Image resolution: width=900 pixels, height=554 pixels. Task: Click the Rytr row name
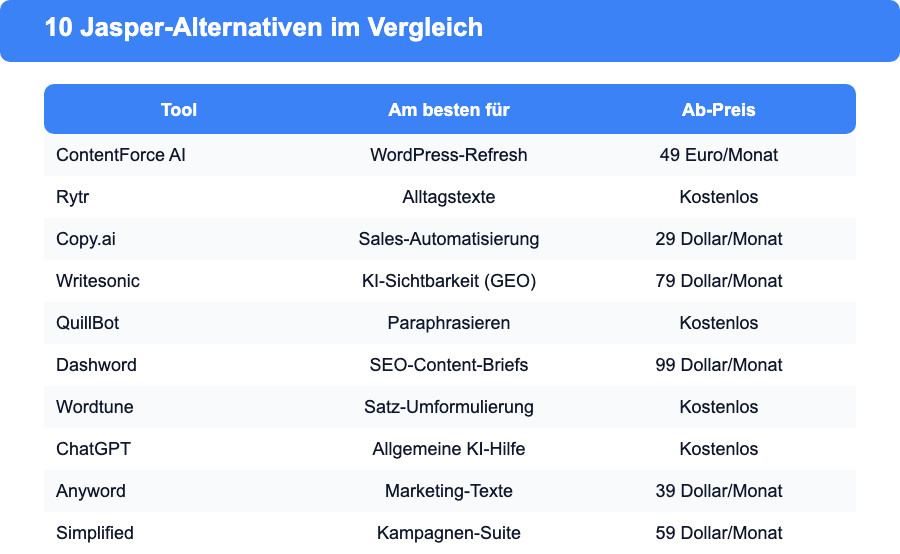72,197
